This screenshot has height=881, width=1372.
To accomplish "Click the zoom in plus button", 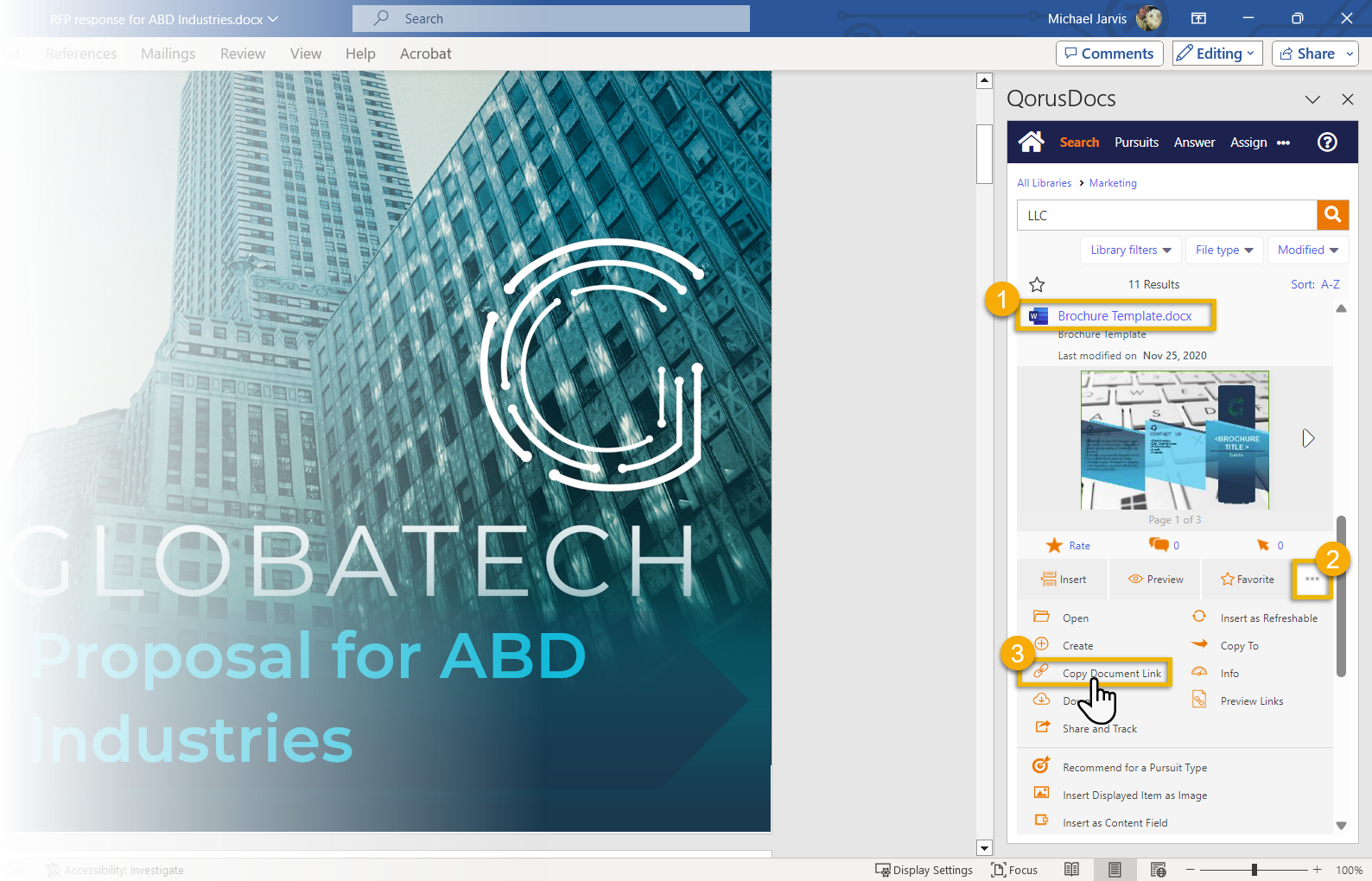I will (1317, 870).
